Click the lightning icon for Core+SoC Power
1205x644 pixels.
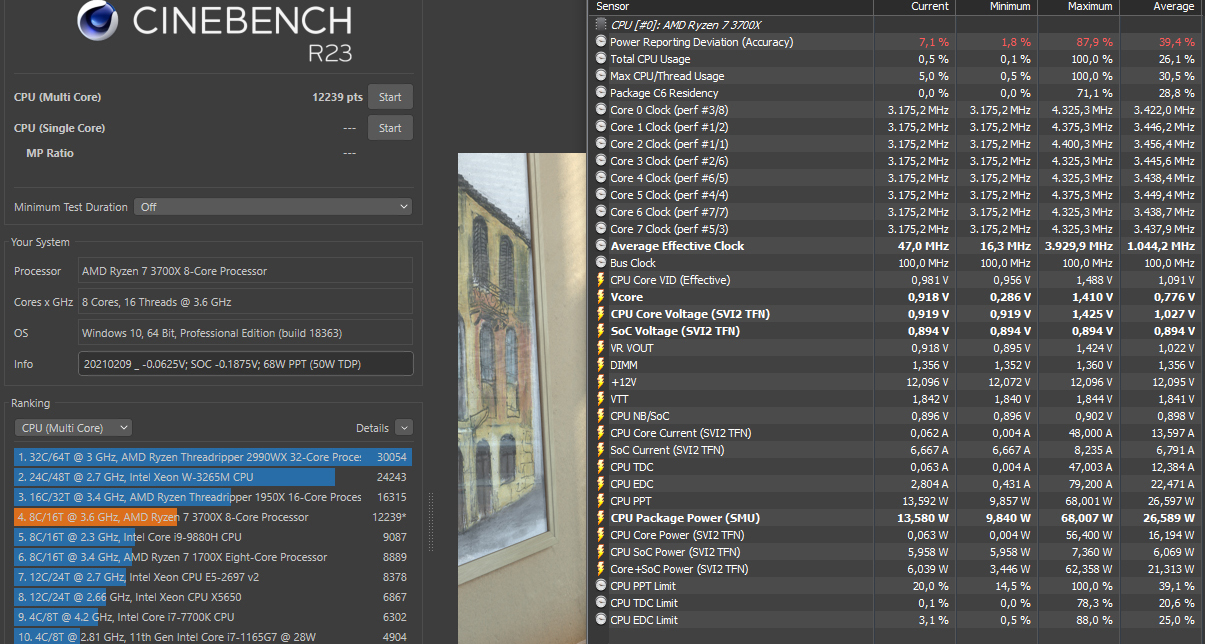(x=601, y=569)
